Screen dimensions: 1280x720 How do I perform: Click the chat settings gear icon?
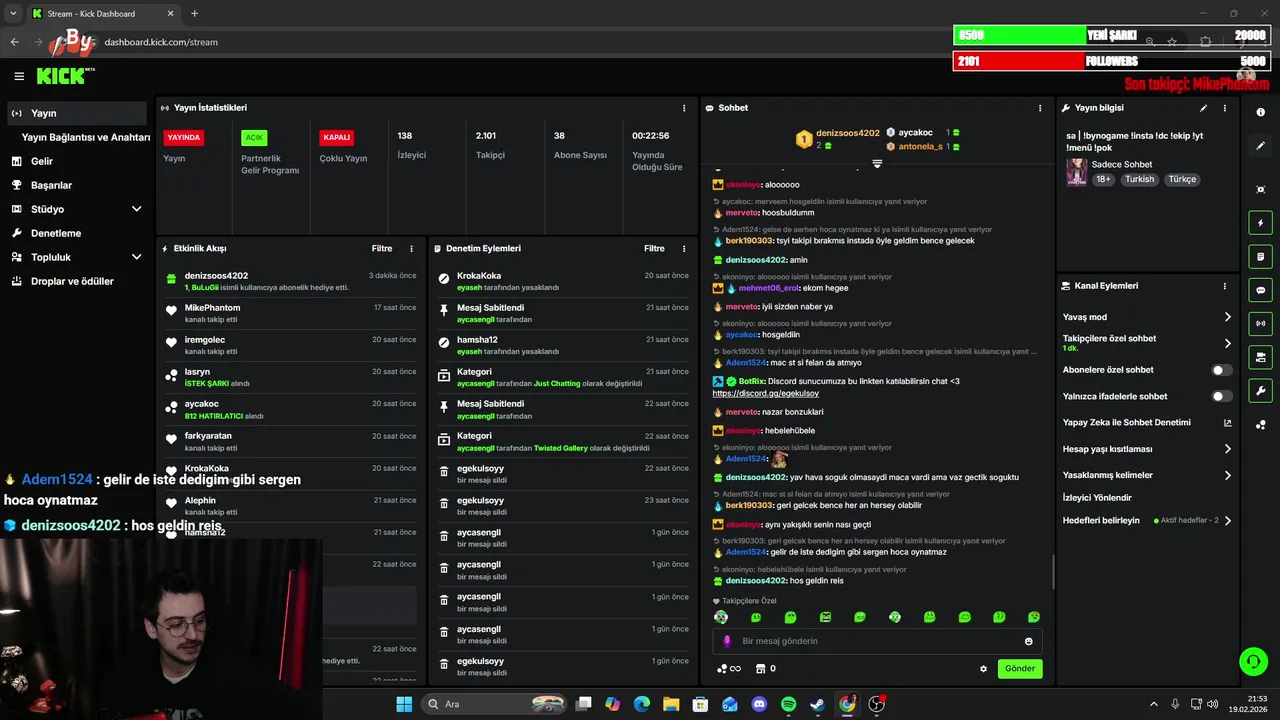pos(983,669)
